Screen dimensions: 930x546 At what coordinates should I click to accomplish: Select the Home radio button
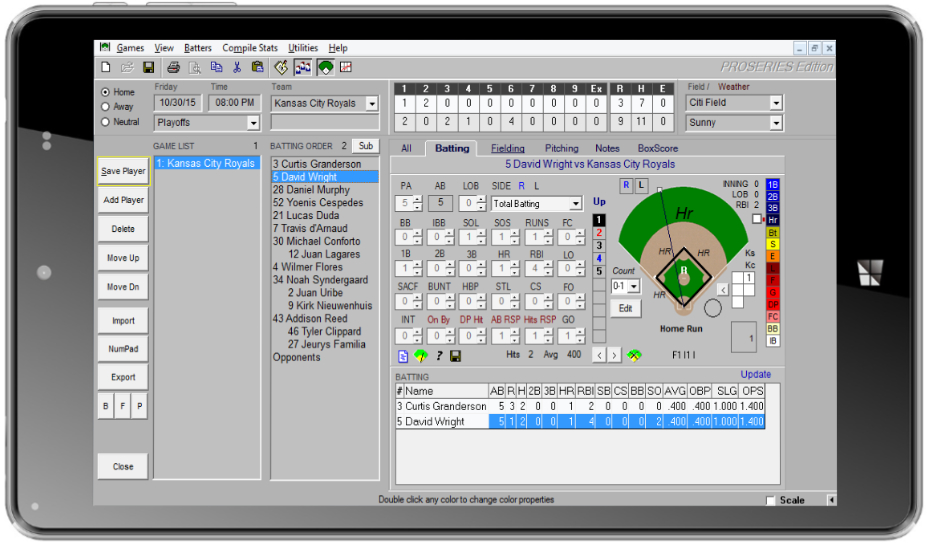click(106, 92)
